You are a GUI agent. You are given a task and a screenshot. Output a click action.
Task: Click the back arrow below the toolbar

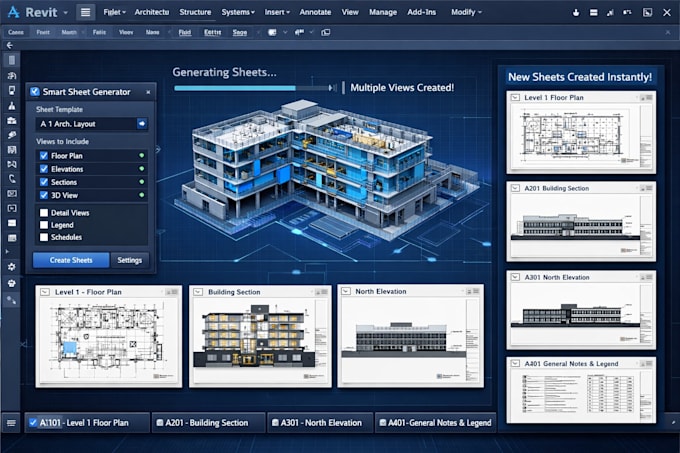point(10,45)
